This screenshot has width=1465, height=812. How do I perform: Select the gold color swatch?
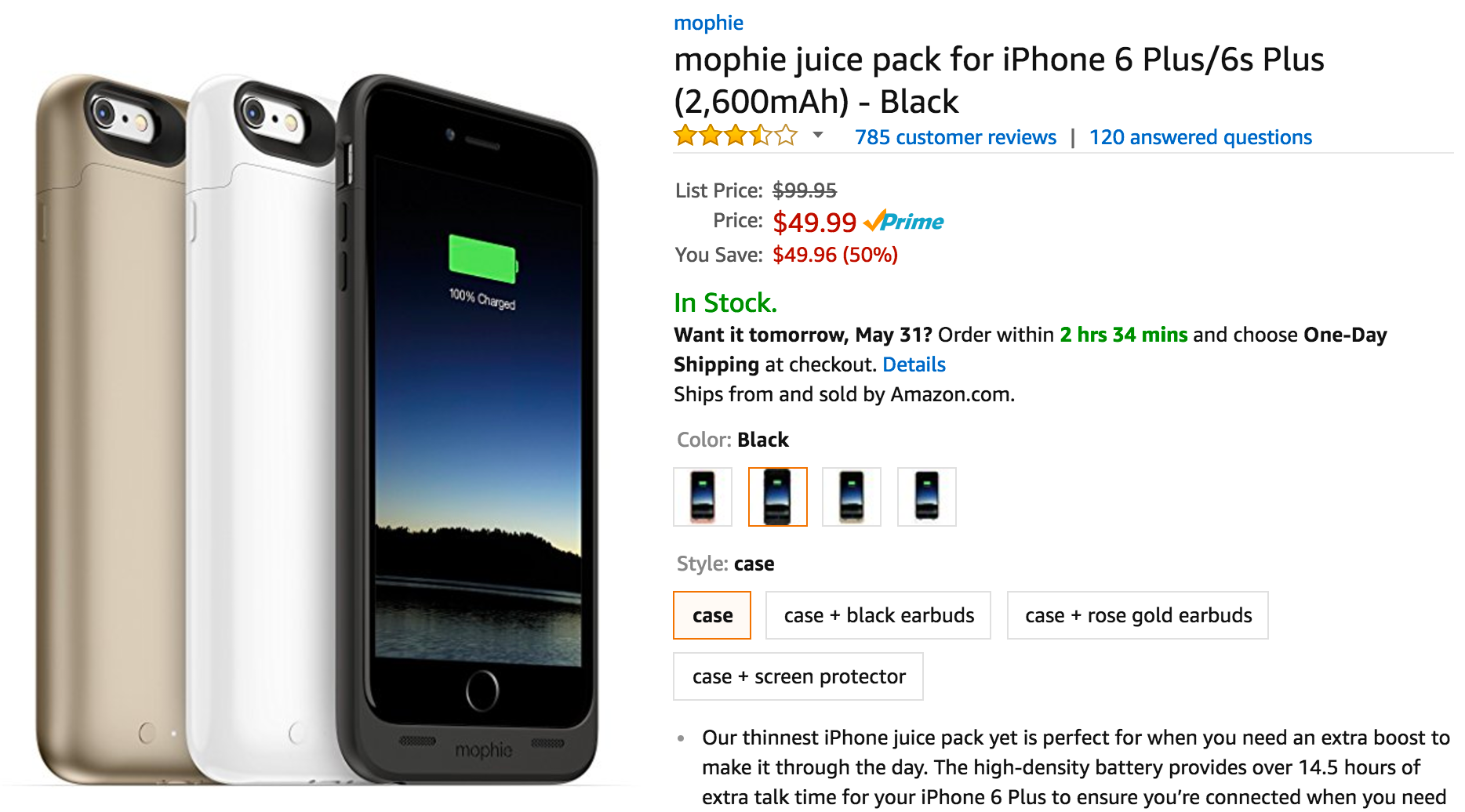click(x=852, y=497)
